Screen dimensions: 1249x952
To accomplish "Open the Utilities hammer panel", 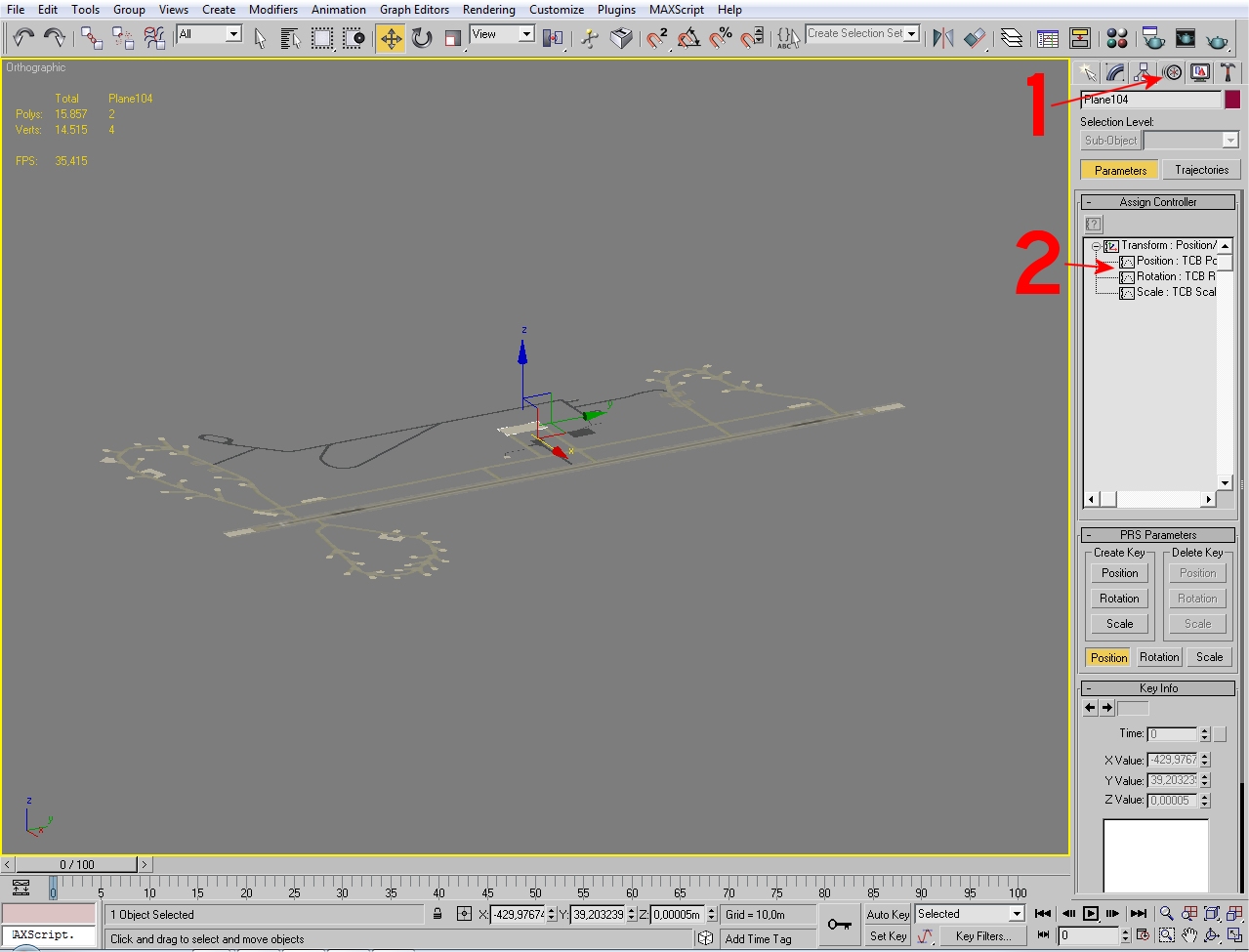I will pos(1228,73).
